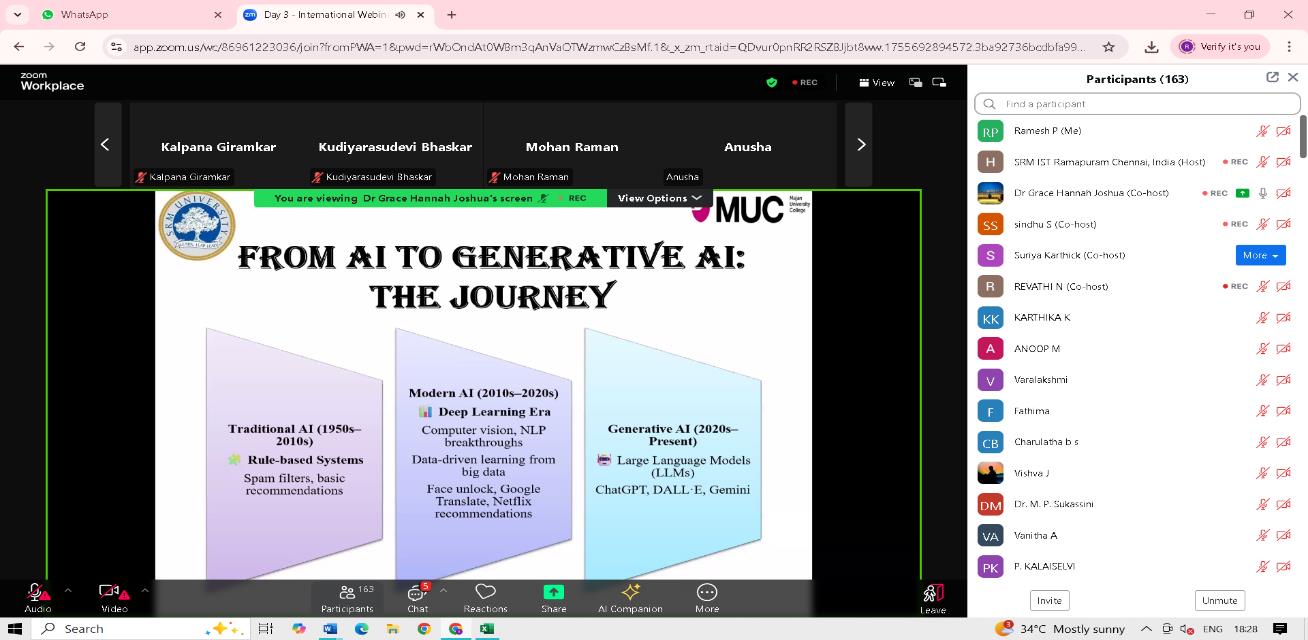Click participants list scrollbar thumb
1308x640 pixels.
point(1302,138)
